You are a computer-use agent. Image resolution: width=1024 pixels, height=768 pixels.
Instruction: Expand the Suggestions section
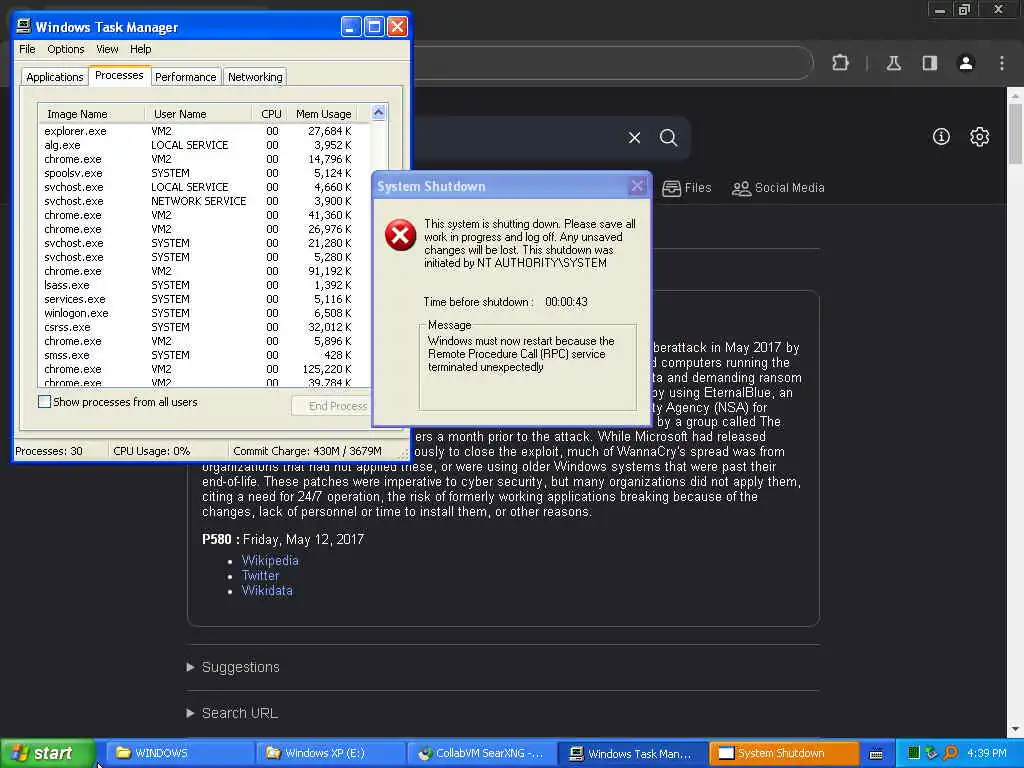point(233,667)
